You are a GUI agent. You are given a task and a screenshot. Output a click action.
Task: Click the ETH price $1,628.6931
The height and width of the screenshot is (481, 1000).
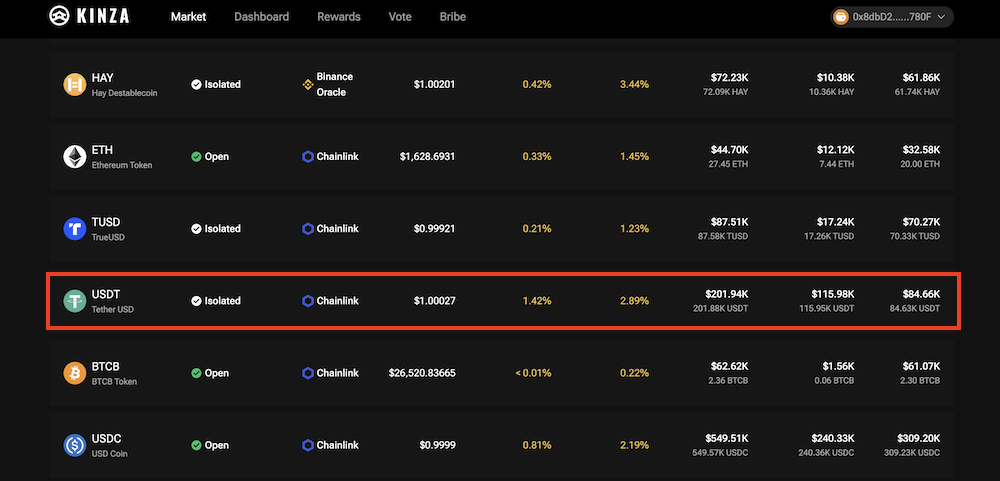coord(427,156)
